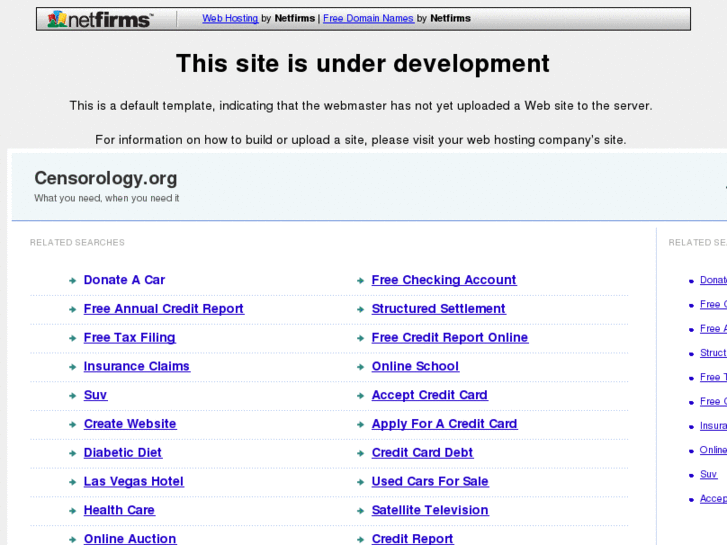727x545 pixels.
Task: Open the sidebar Donate link
Action: click(713, 280)
